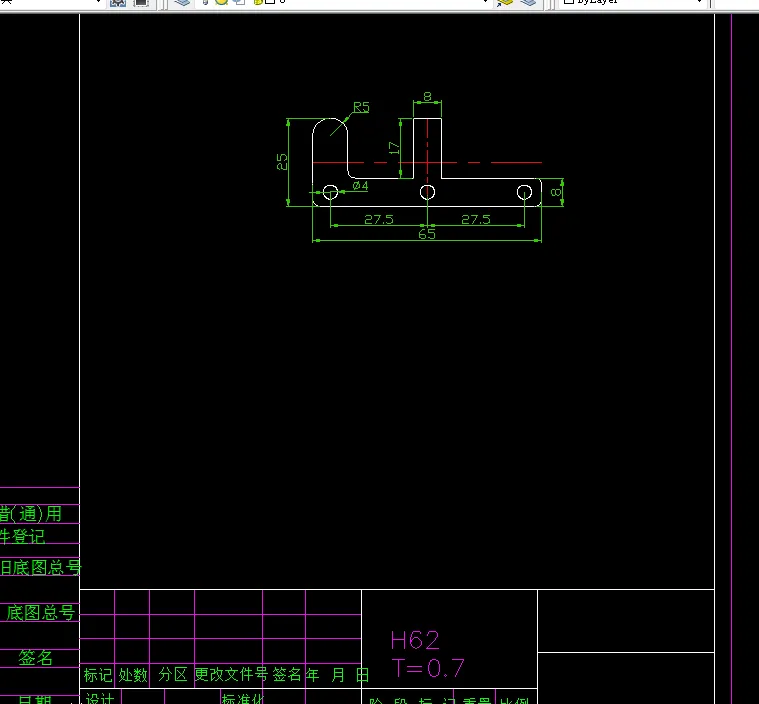Open the ByLayer color dropdown
Screen dimensions: 759x704
633,2
